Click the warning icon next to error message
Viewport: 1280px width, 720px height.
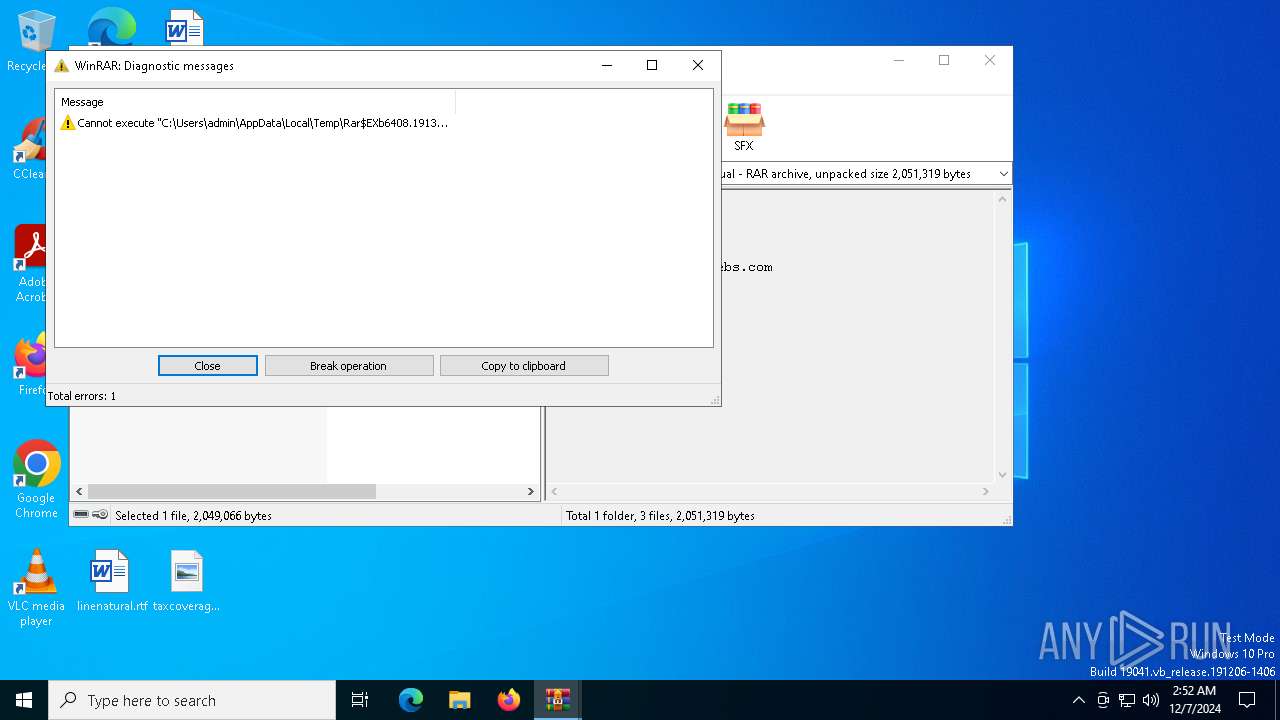pyautogui.click(x=67, y=123)
